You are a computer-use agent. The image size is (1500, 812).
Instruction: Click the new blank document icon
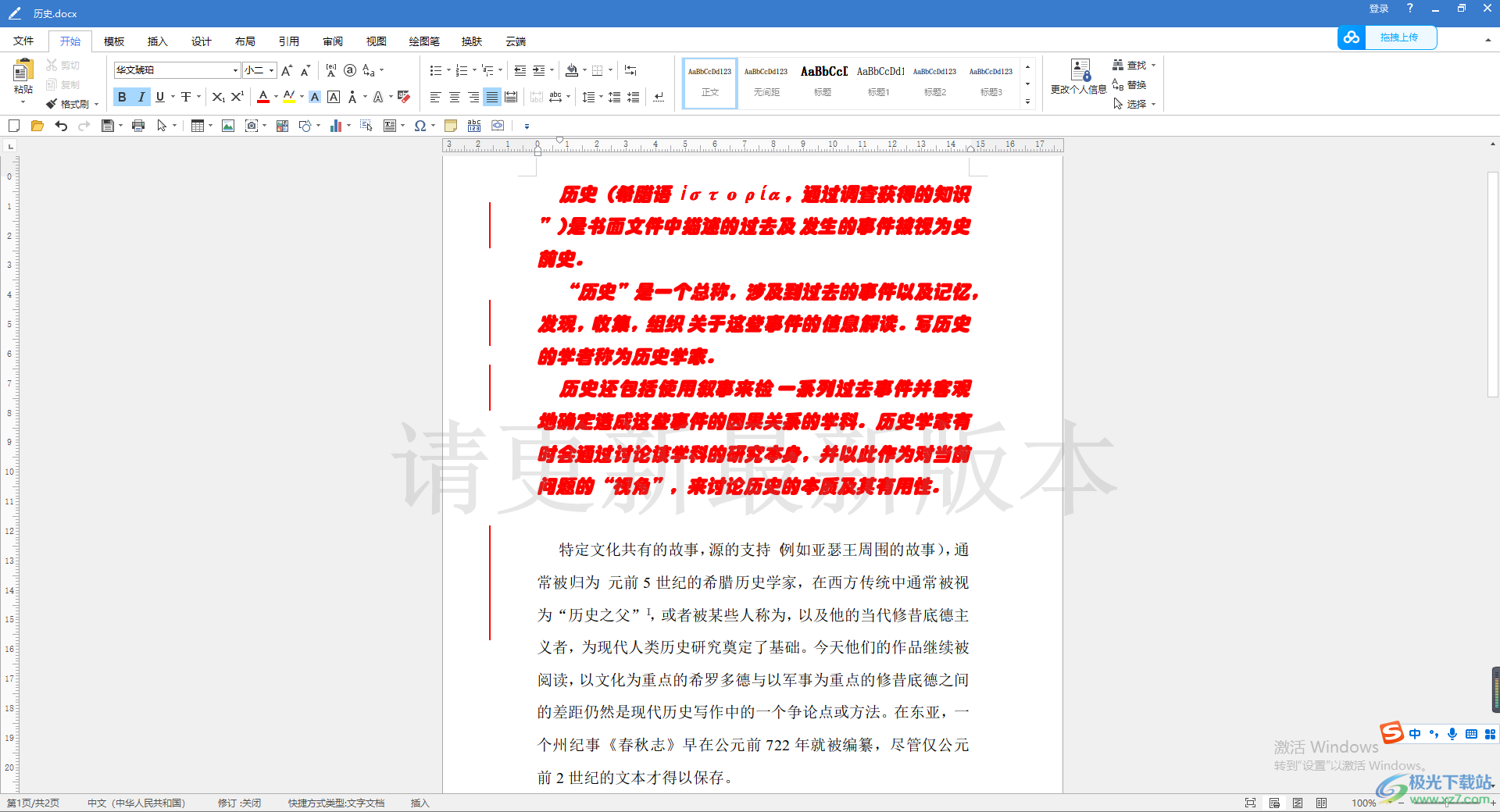(x=14, y=126)
